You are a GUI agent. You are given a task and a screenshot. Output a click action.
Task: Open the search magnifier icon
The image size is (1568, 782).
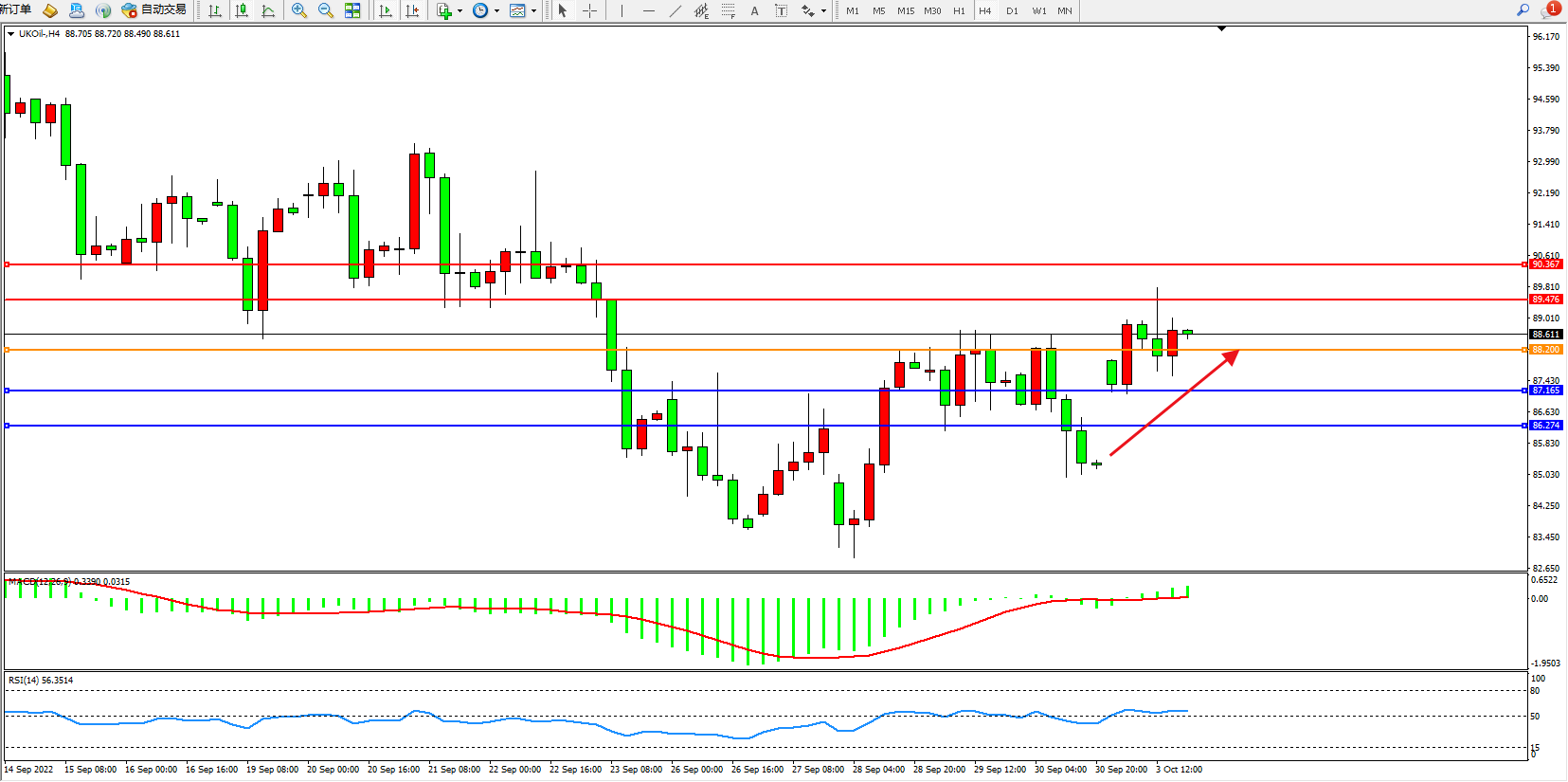click(1523, 9)
